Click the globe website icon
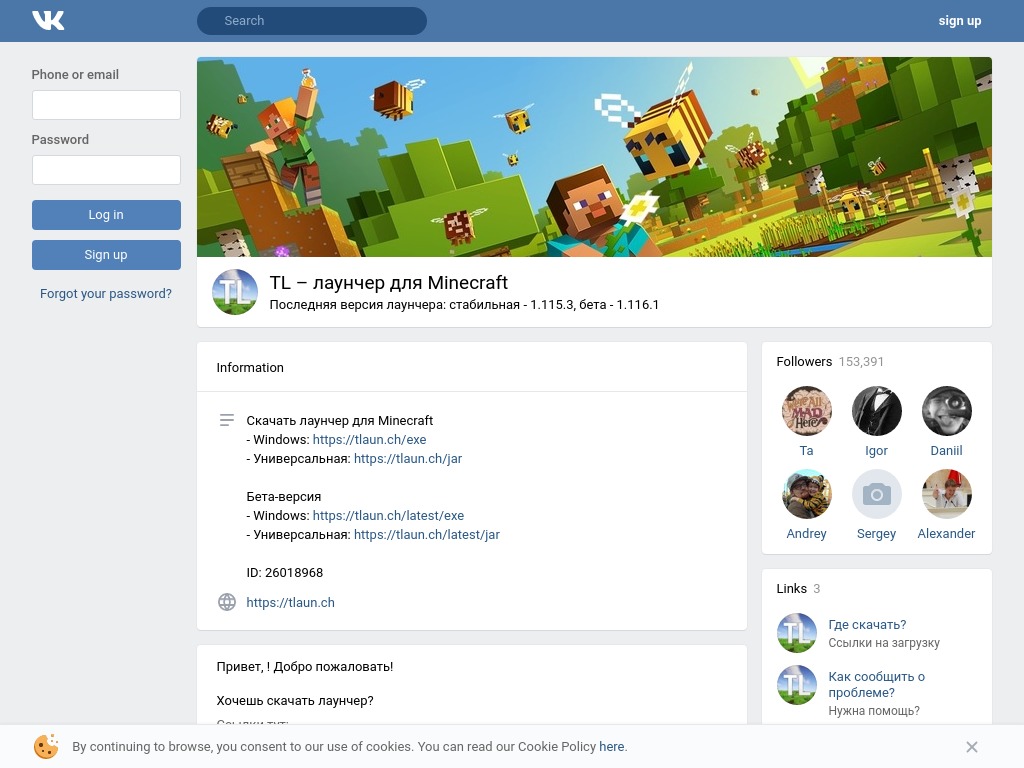This screenshot has width=1024, height=768. point(227,602)
